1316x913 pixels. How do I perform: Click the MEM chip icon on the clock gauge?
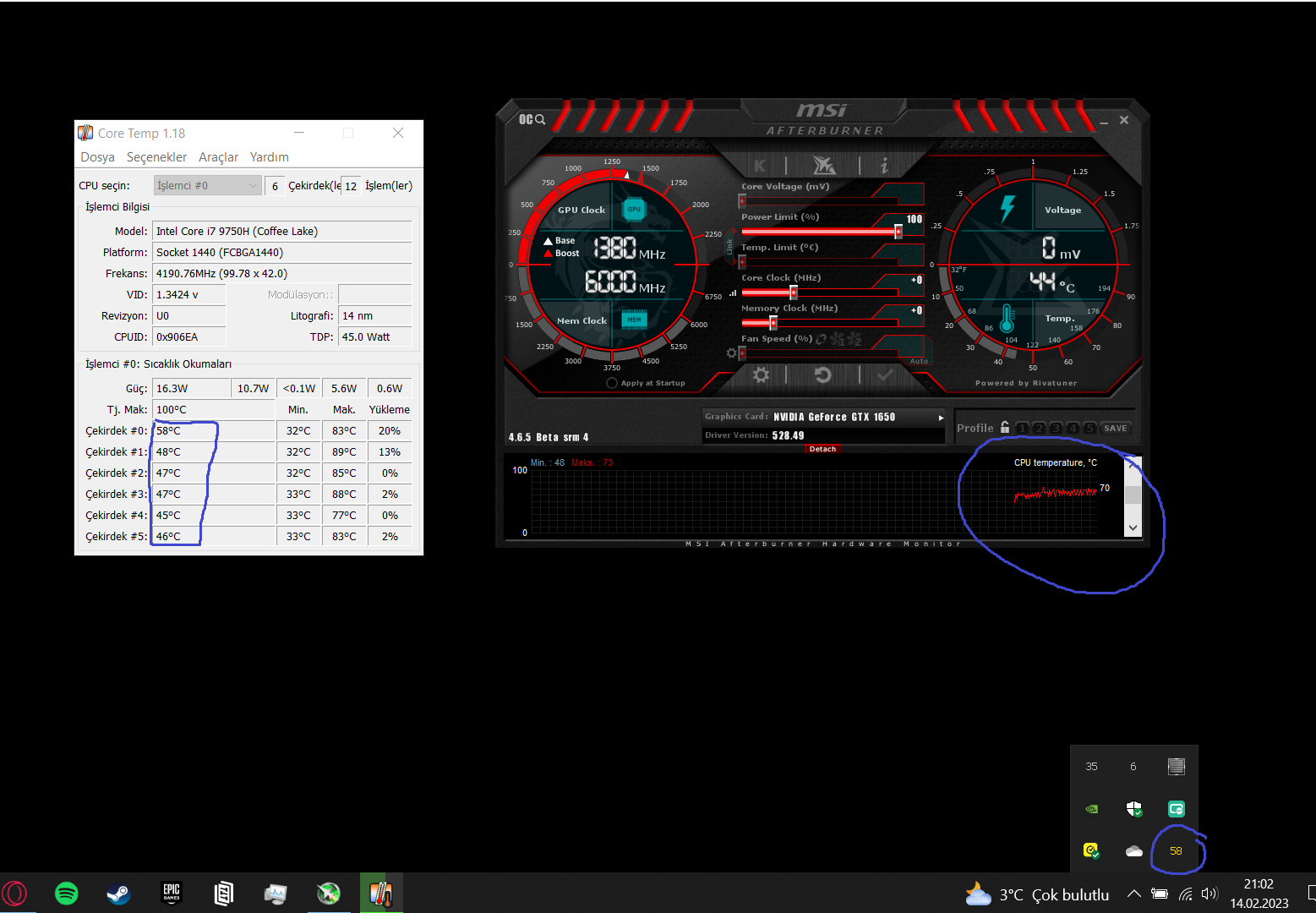tap(634, 320)
